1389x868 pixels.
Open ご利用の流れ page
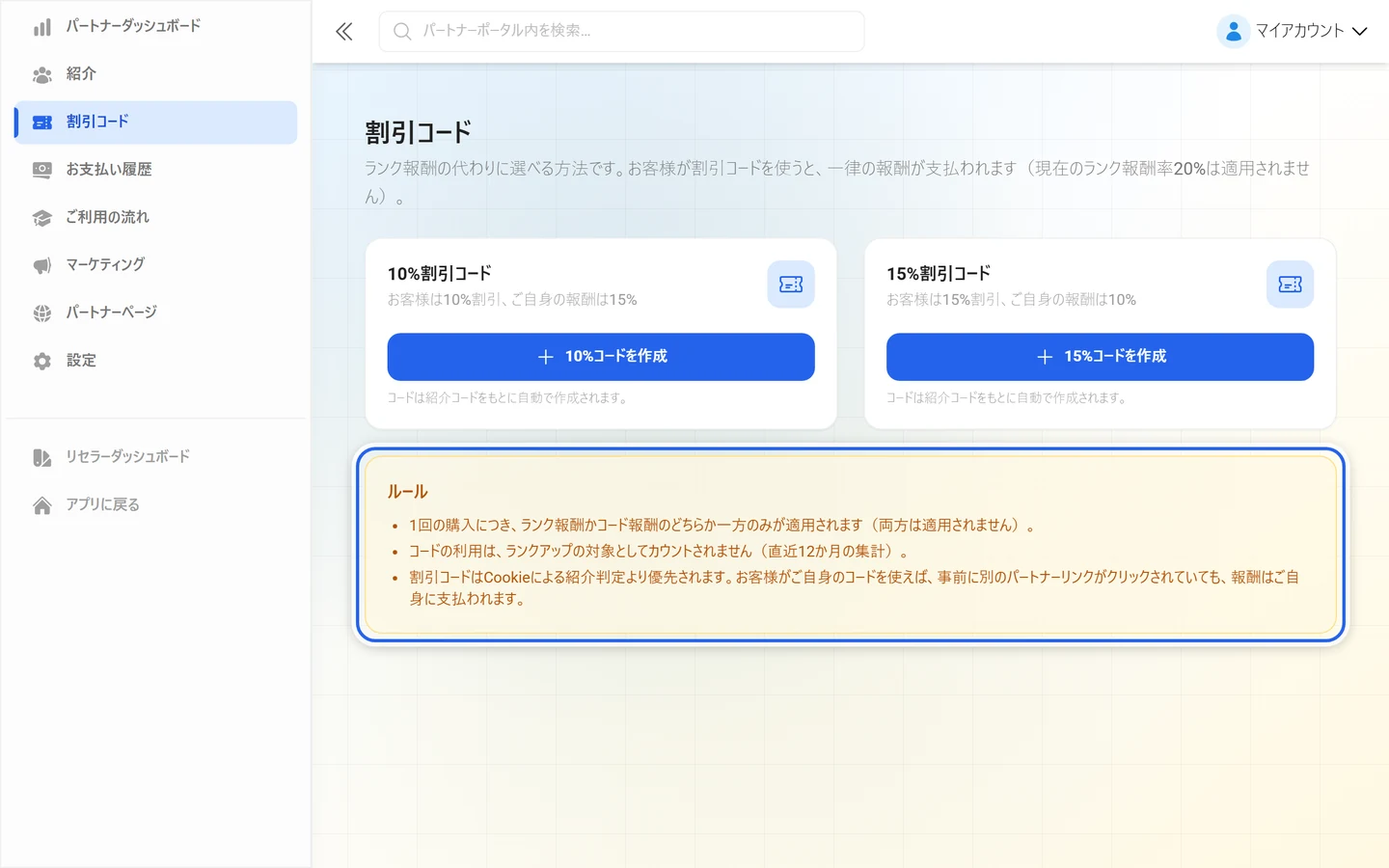(155, 218)
